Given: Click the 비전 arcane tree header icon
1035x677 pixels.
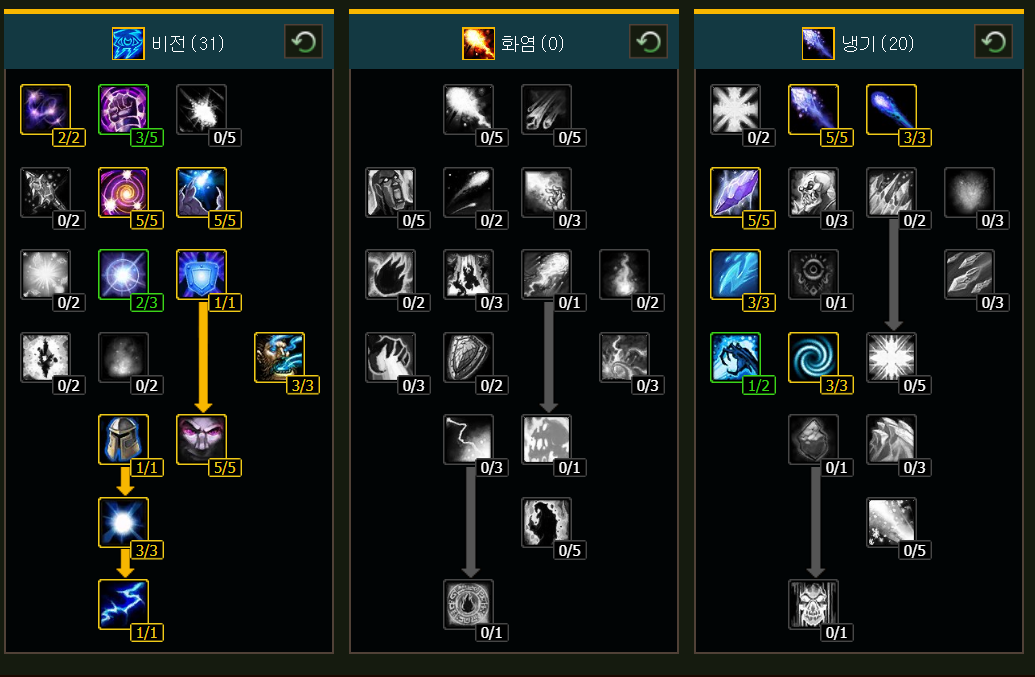Looking at the screenshot, I should click(128, 44).
